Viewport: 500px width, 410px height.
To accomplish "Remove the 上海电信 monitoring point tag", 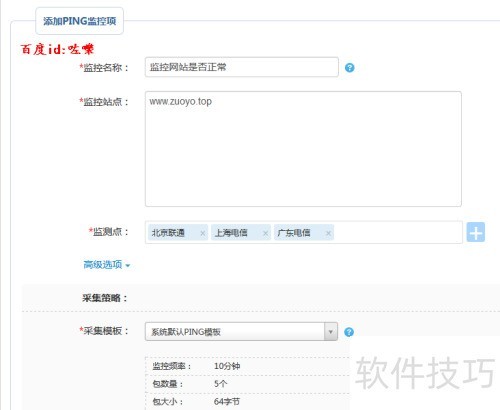I will [x=265, y=233].
